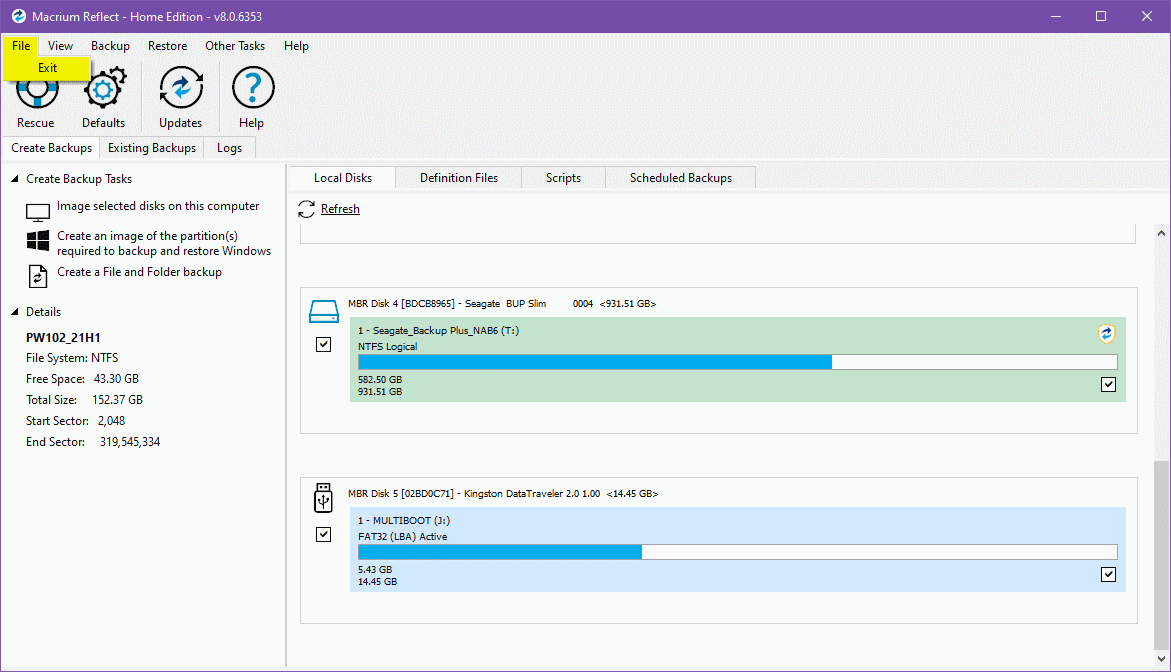Choose Exit from the File menu

coord(47,68)
